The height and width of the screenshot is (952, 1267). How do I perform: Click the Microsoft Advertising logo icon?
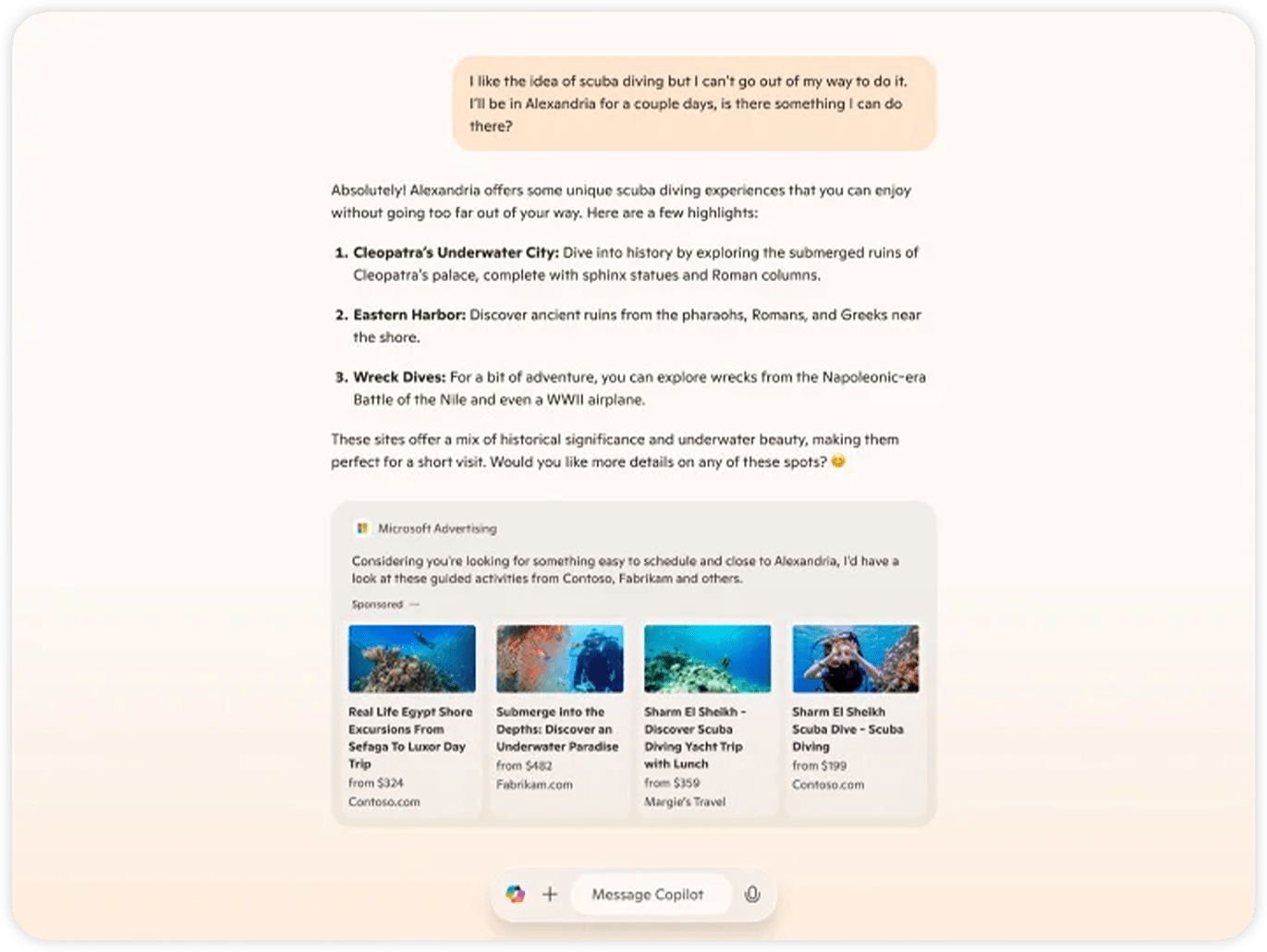[x=362, y=529]
